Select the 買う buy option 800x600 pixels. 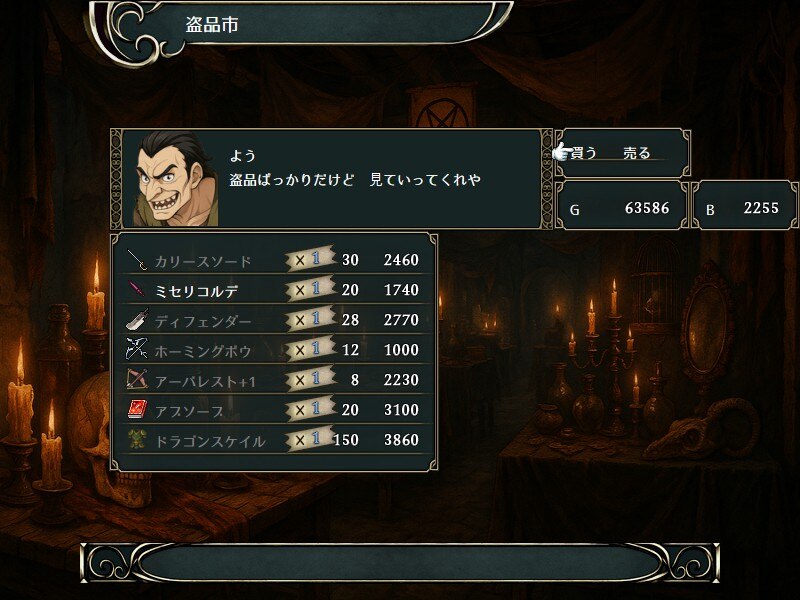(x=584, y=153)
